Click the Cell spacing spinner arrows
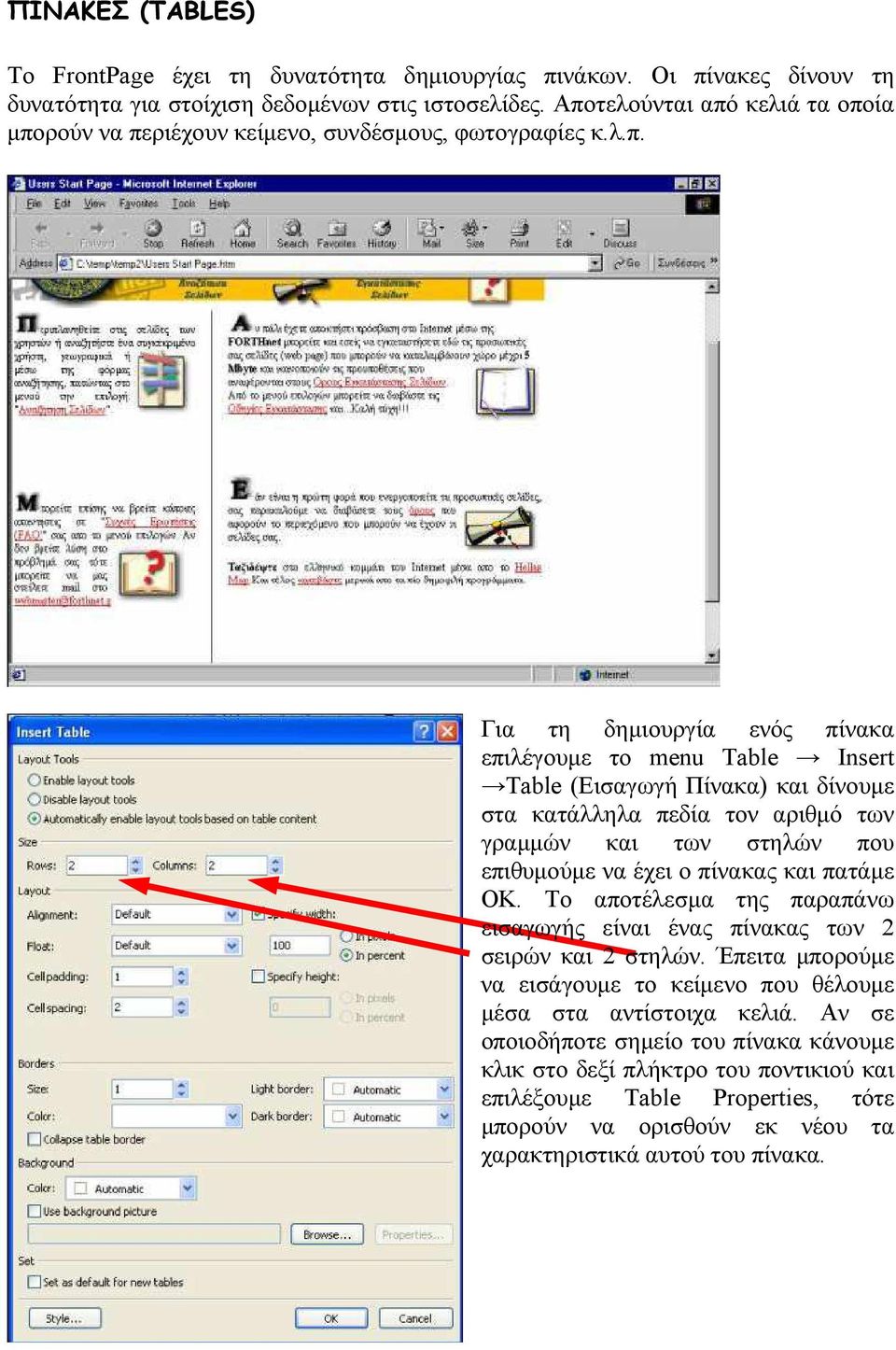 (x=181, y=1007)
